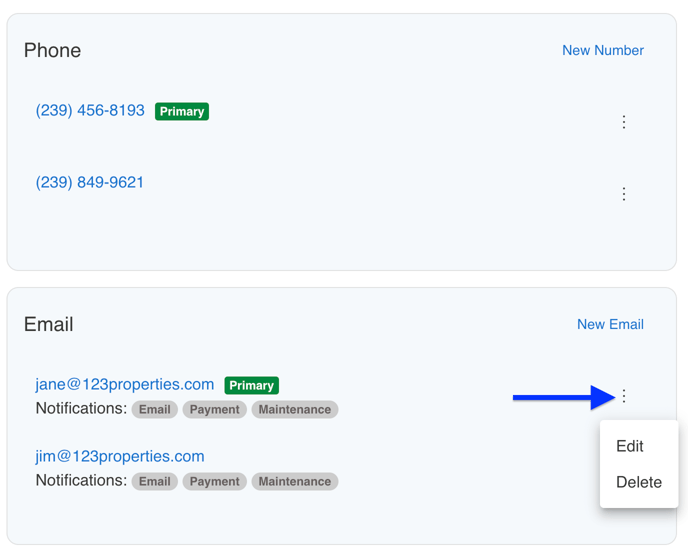
Task: Click the Maintenance notification chip under jane@123properties.com
Action: point(294,410)
